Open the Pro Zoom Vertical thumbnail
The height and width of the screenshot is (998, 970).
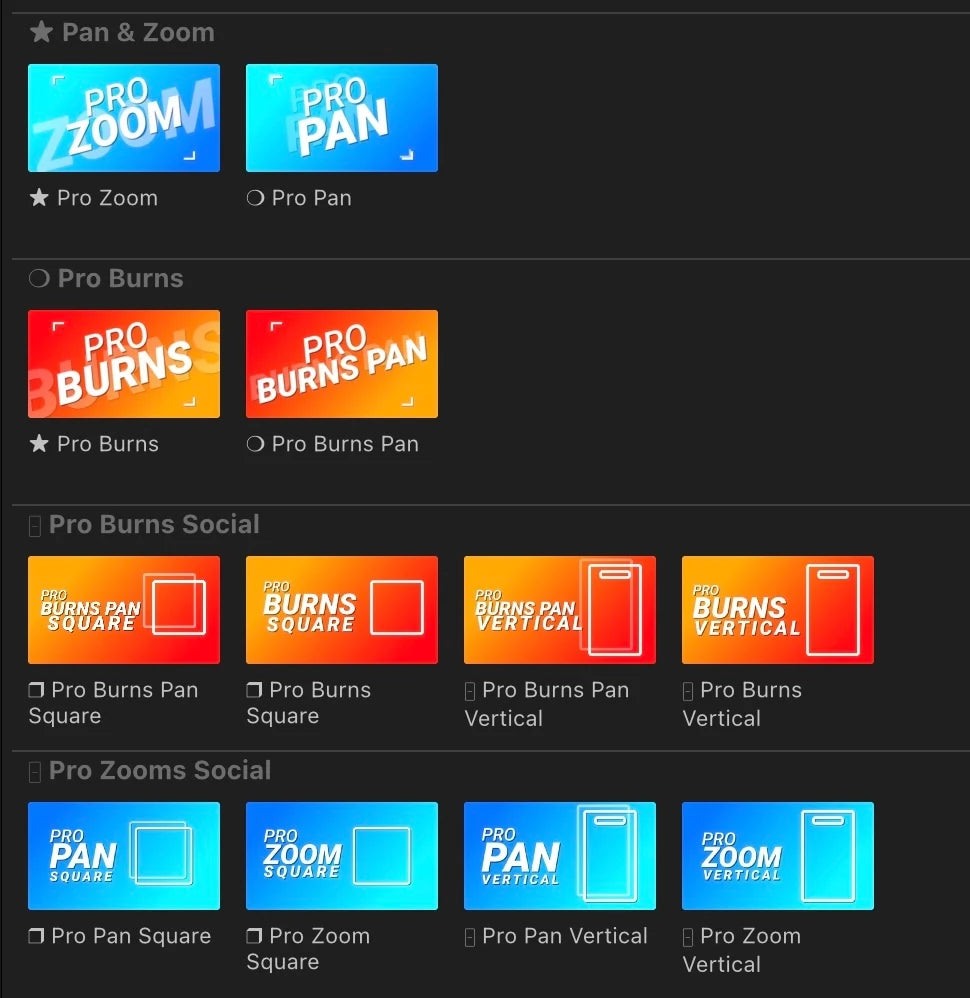(778, 856)
